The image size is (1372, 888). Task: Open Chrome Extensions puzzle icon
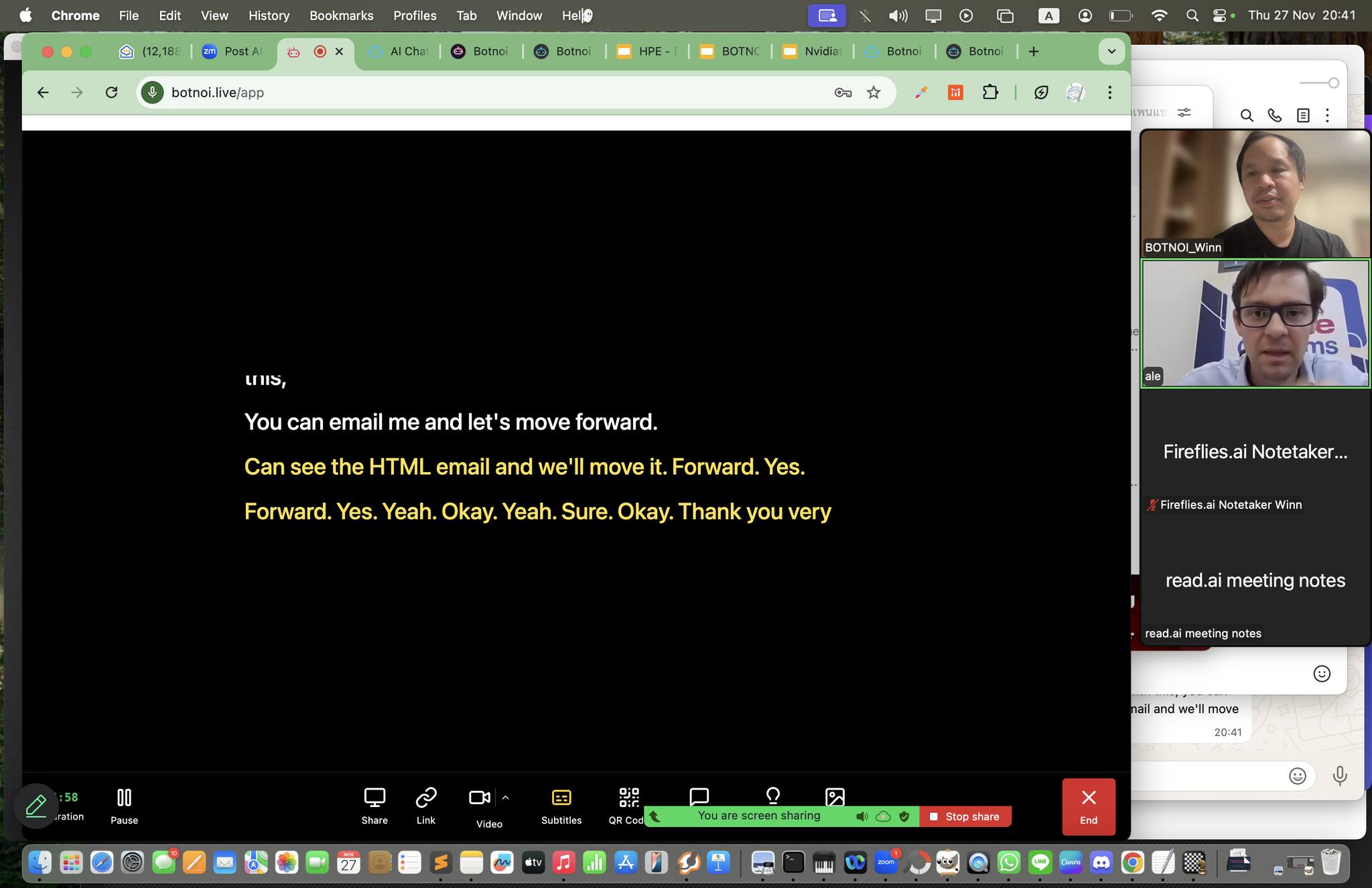(x=990, y=92)
